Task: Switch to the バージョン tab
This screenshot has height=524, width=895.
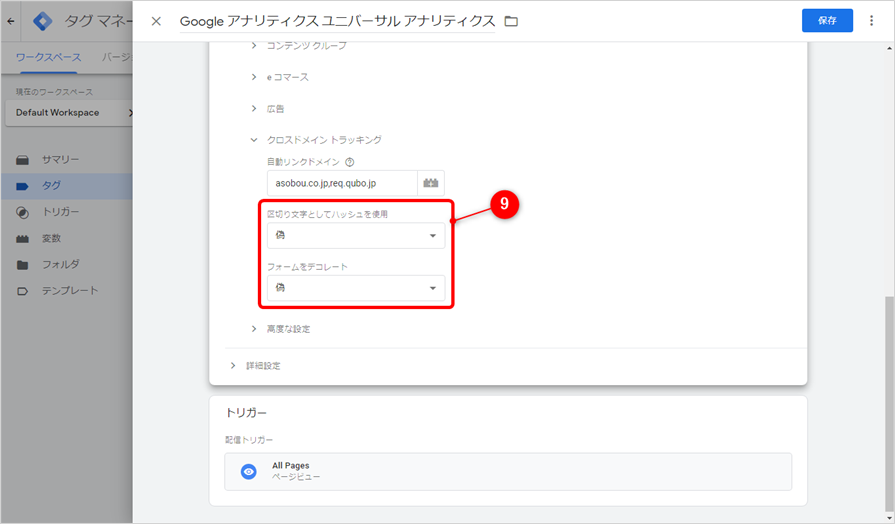Action: 117,57
